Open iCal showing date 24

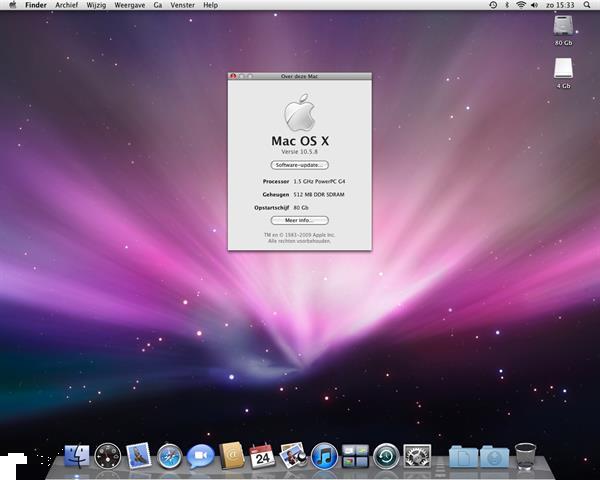262,456
